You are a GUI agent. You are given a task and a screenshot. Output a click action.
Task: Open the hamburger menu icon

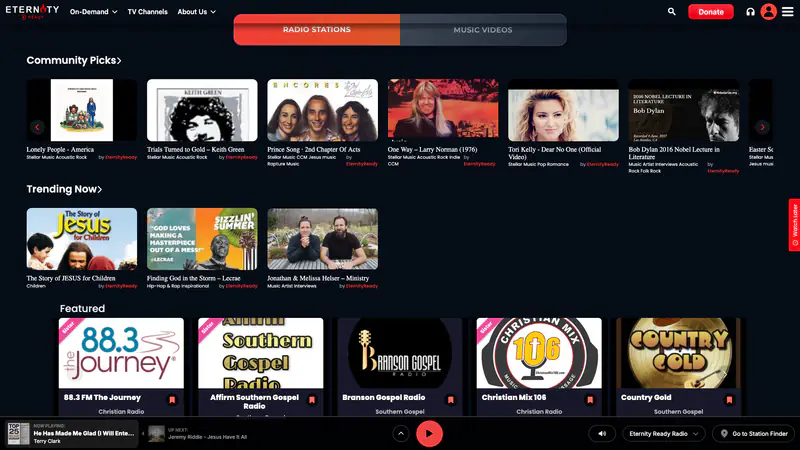tap(788, 11)
